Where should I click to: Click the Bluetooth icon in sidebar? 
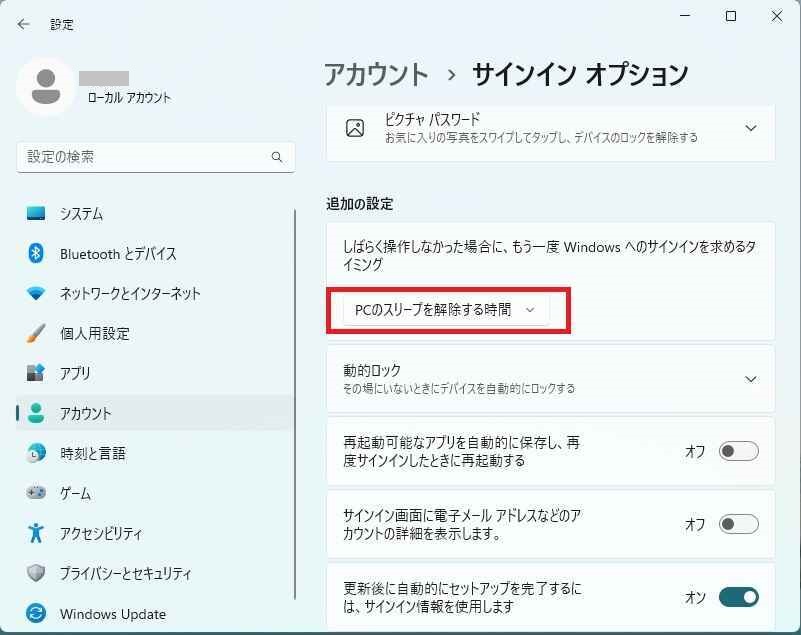[36, 253]
